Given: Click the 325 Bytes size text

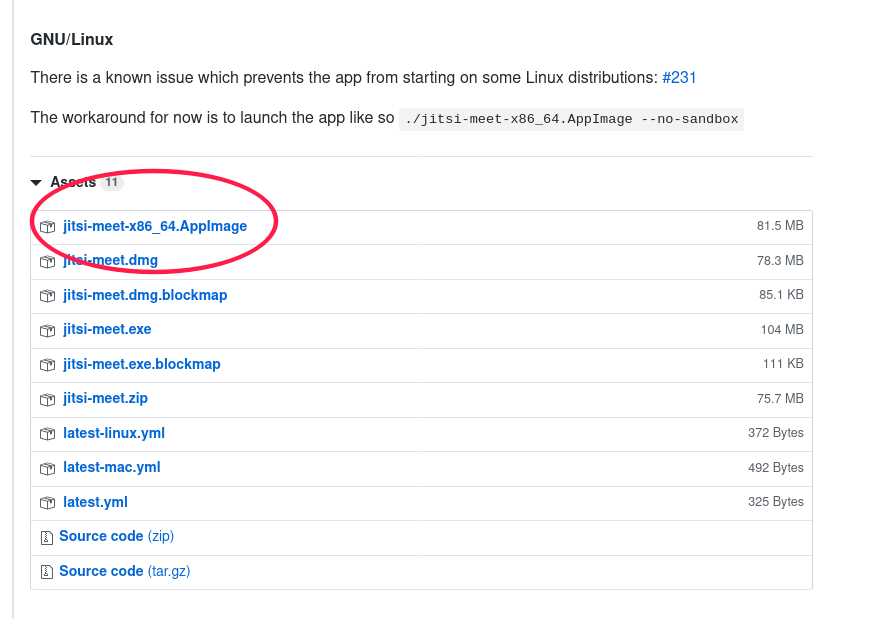Looking at the screenshot, I should coord(776,502).
